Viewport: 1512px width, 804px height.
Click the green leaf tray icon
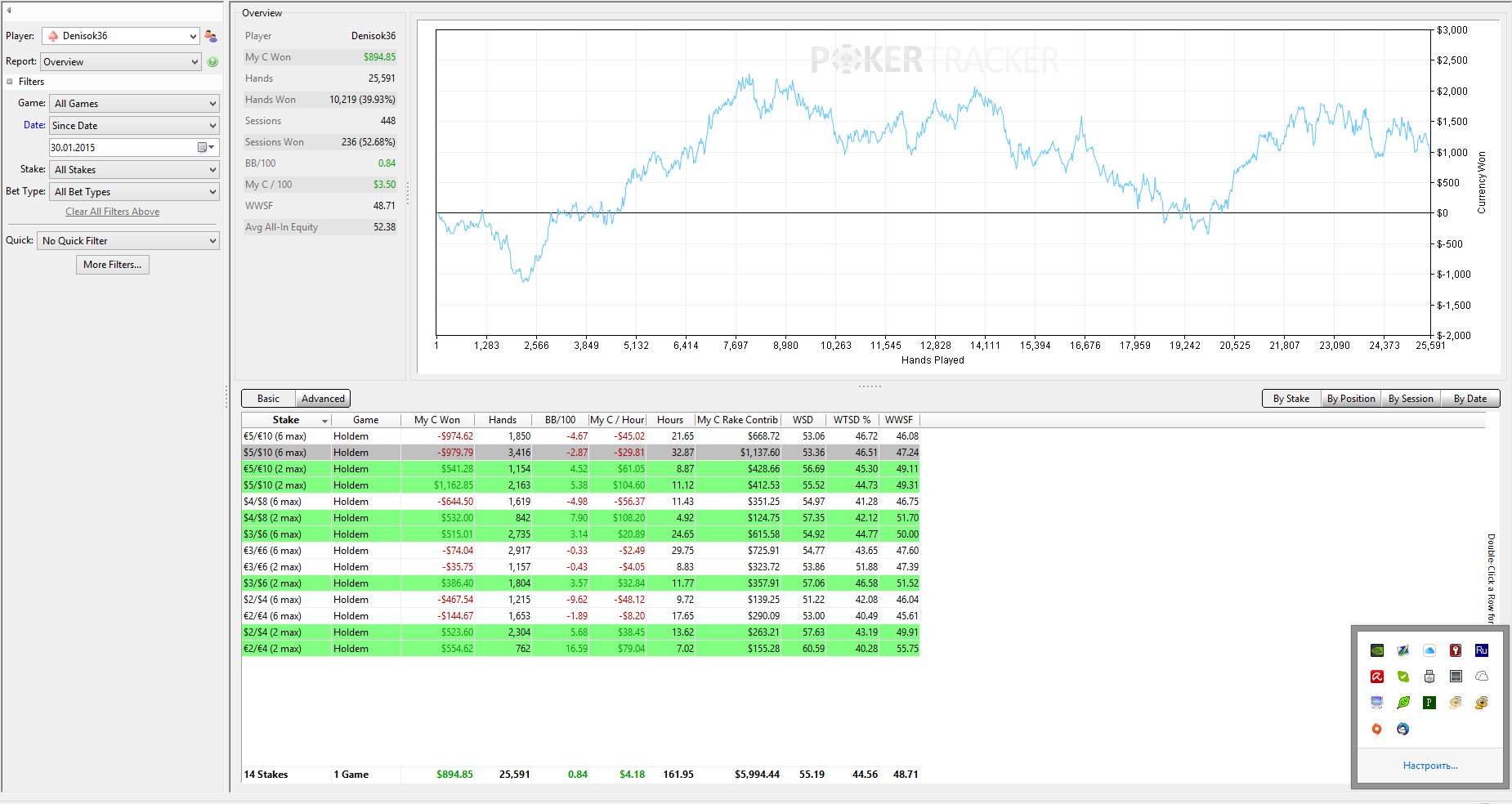pyautogui.click(x=1403, y=703)
